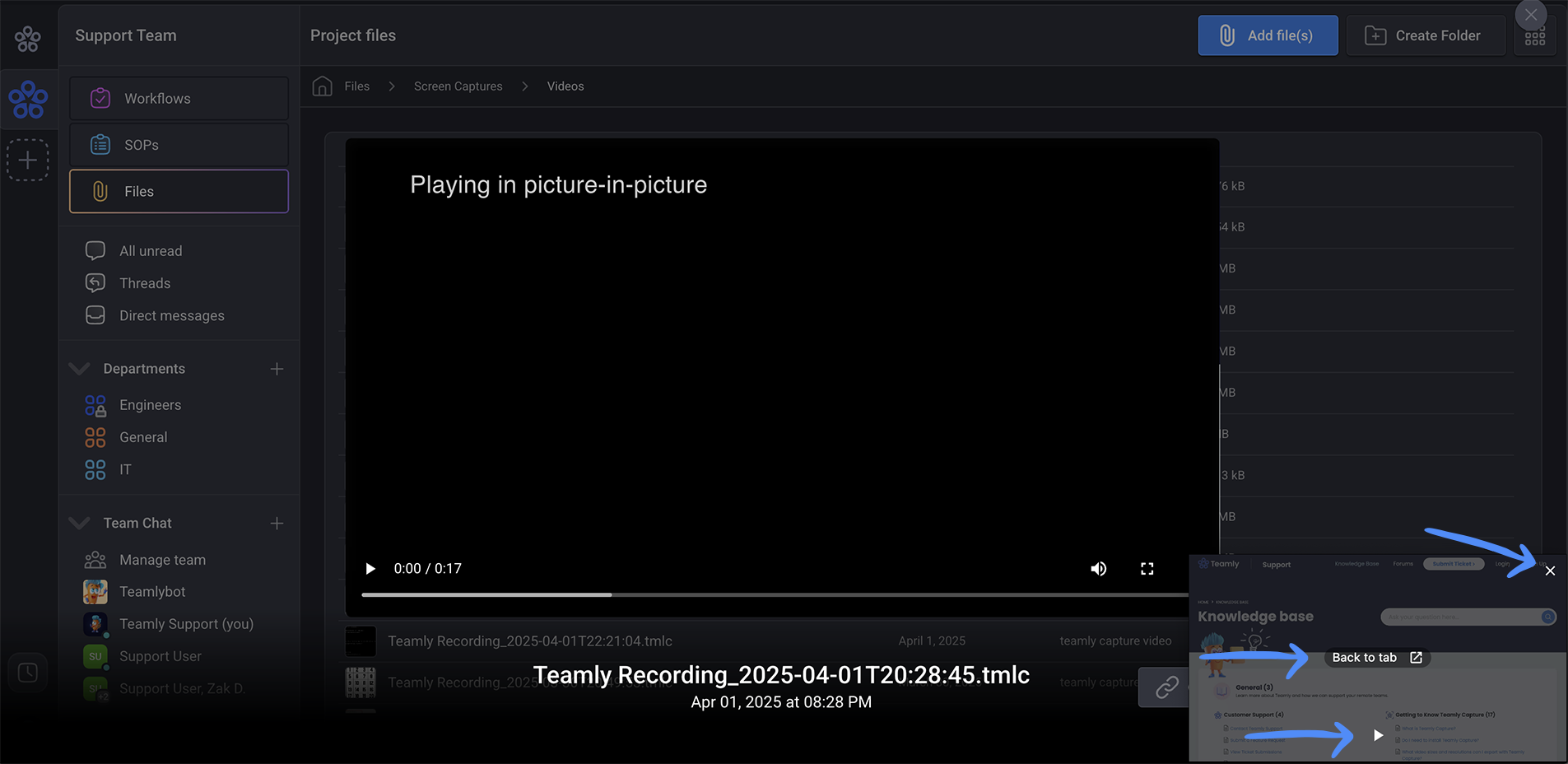Screen dimensions: 1568x764
Task: Enter fullscreen for the video player
Action: 1147,569
